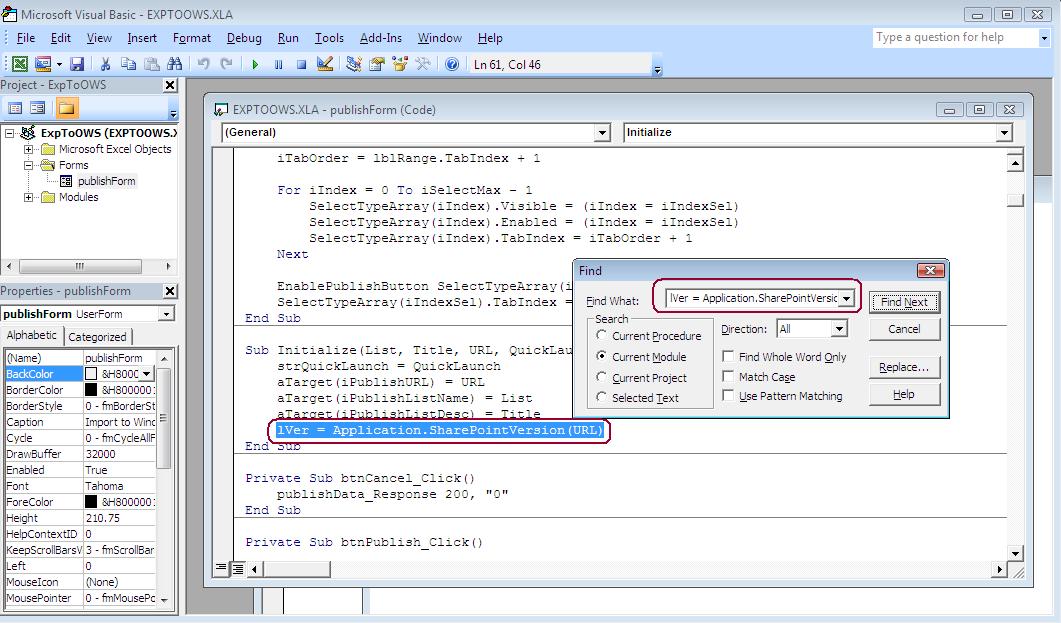Click the Replace... button

click(x=904, y=367)
